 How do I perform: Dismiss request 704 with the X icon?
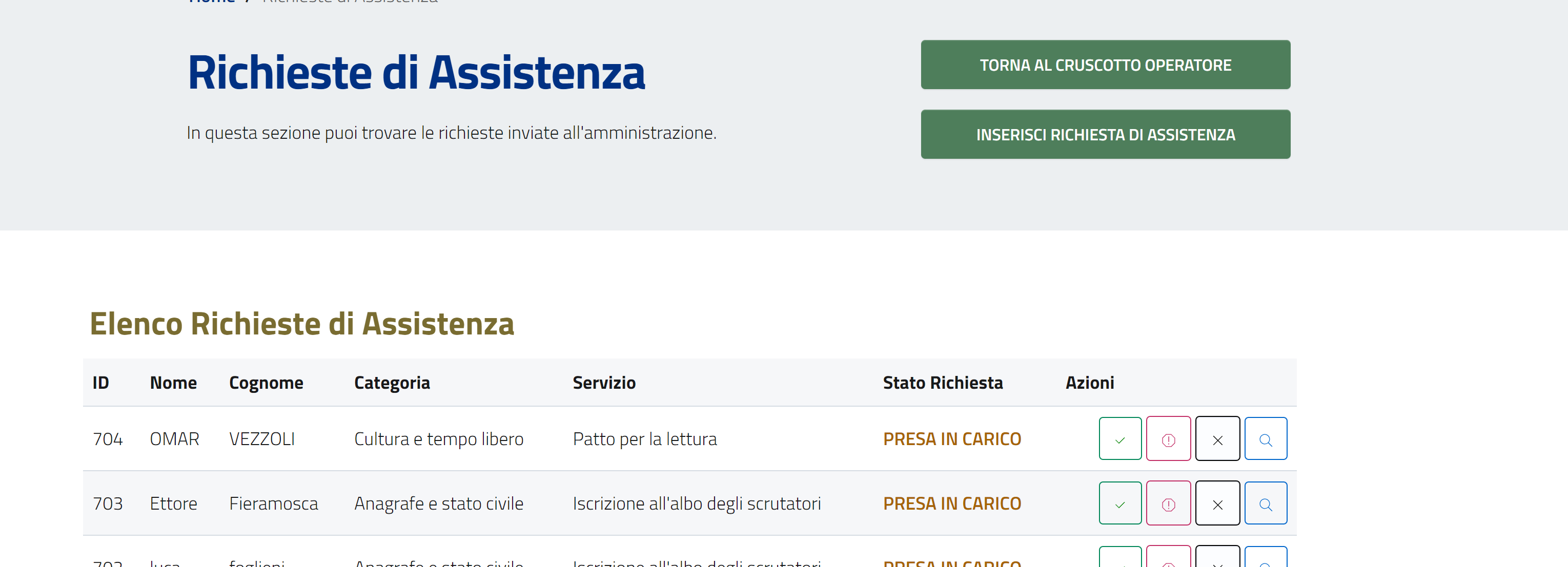click(1217, 438)
